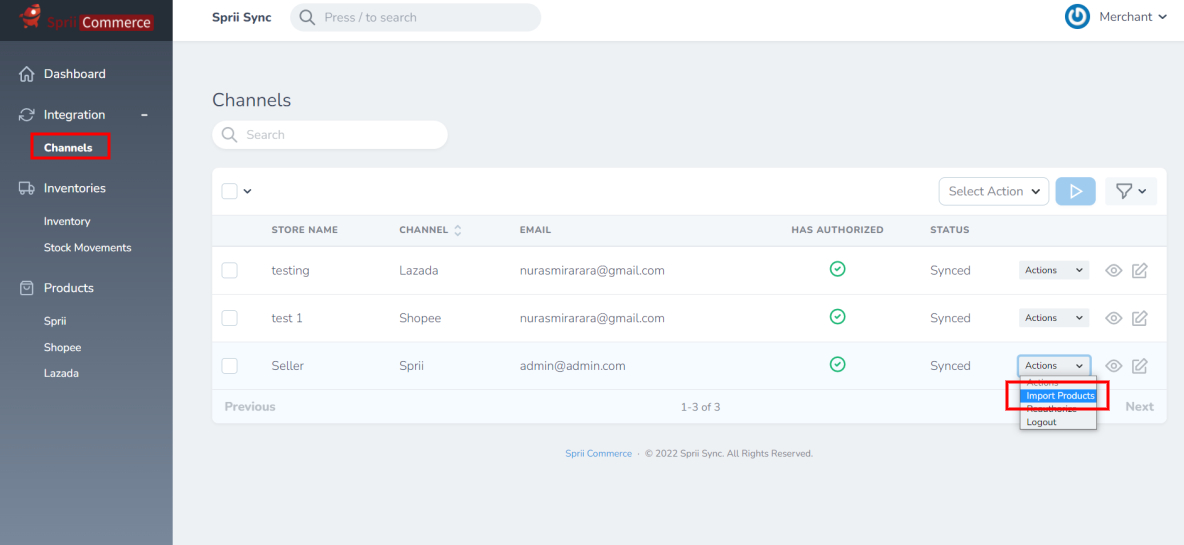
Task: Tick the checkbox for testing row
Action: [230, 270]
